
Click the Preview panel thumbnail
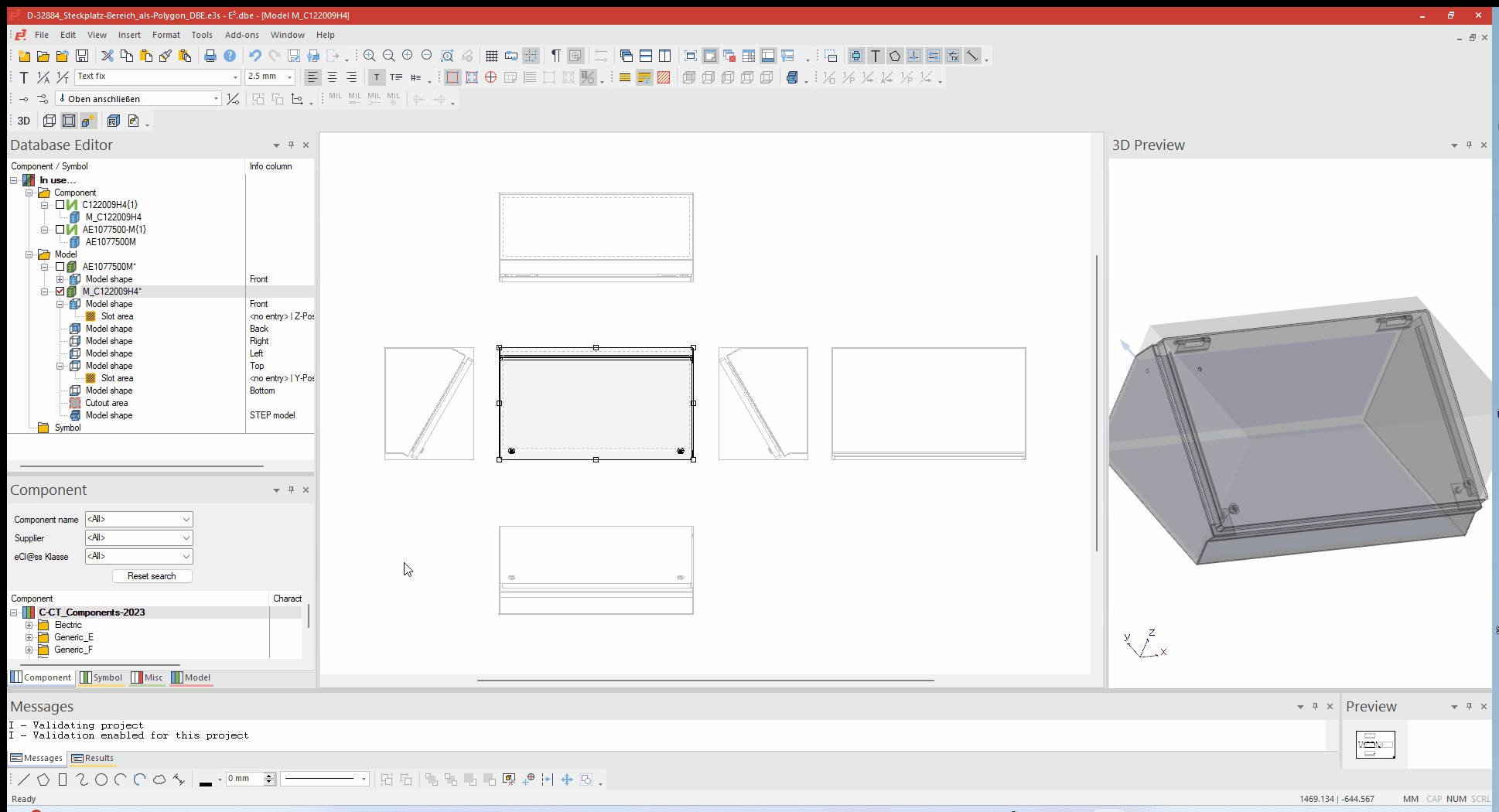coord(1375,744)
